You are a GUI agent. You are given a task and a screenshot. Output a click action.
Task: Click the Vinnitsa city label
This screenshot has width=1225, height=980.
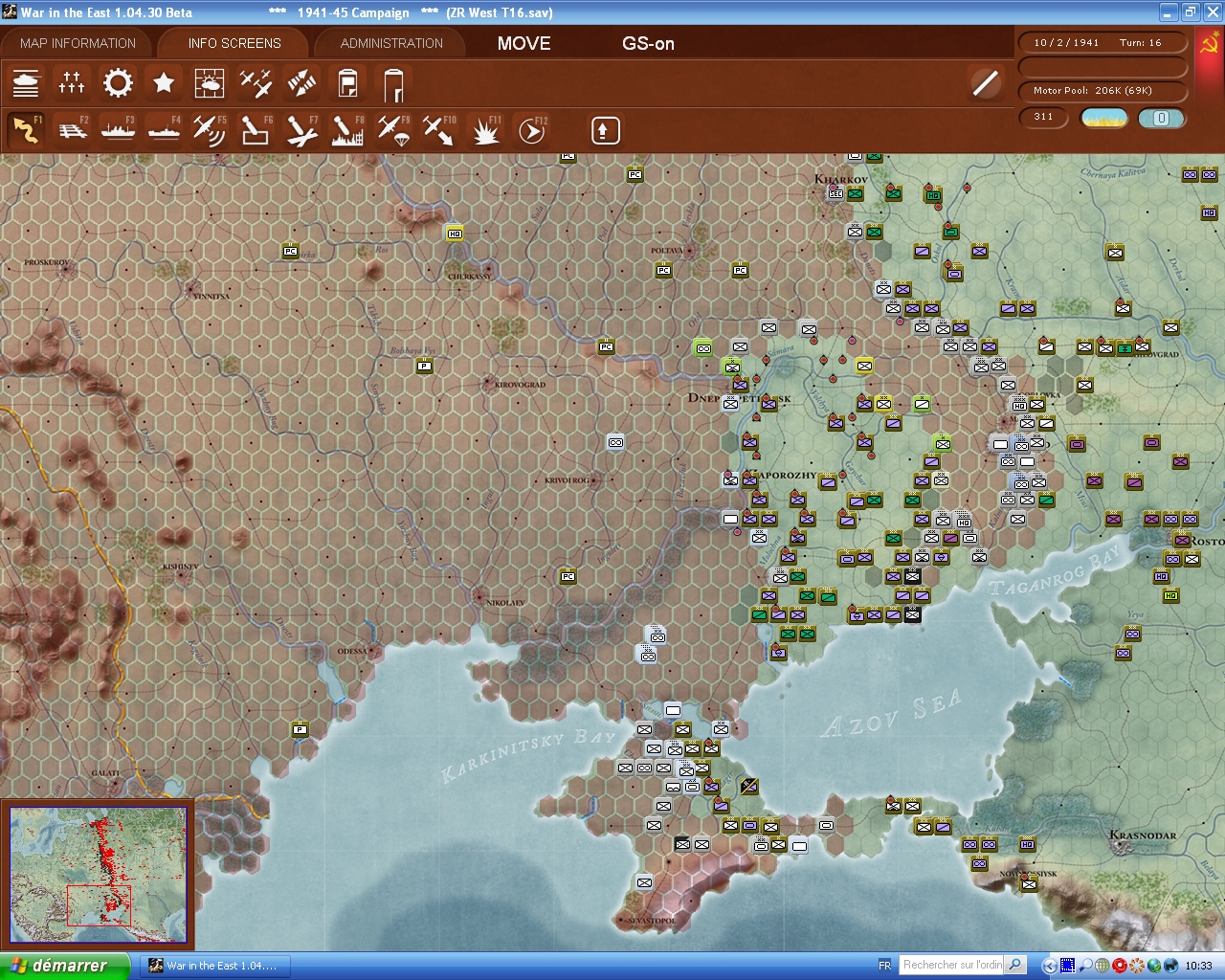[x=212, y=297]
